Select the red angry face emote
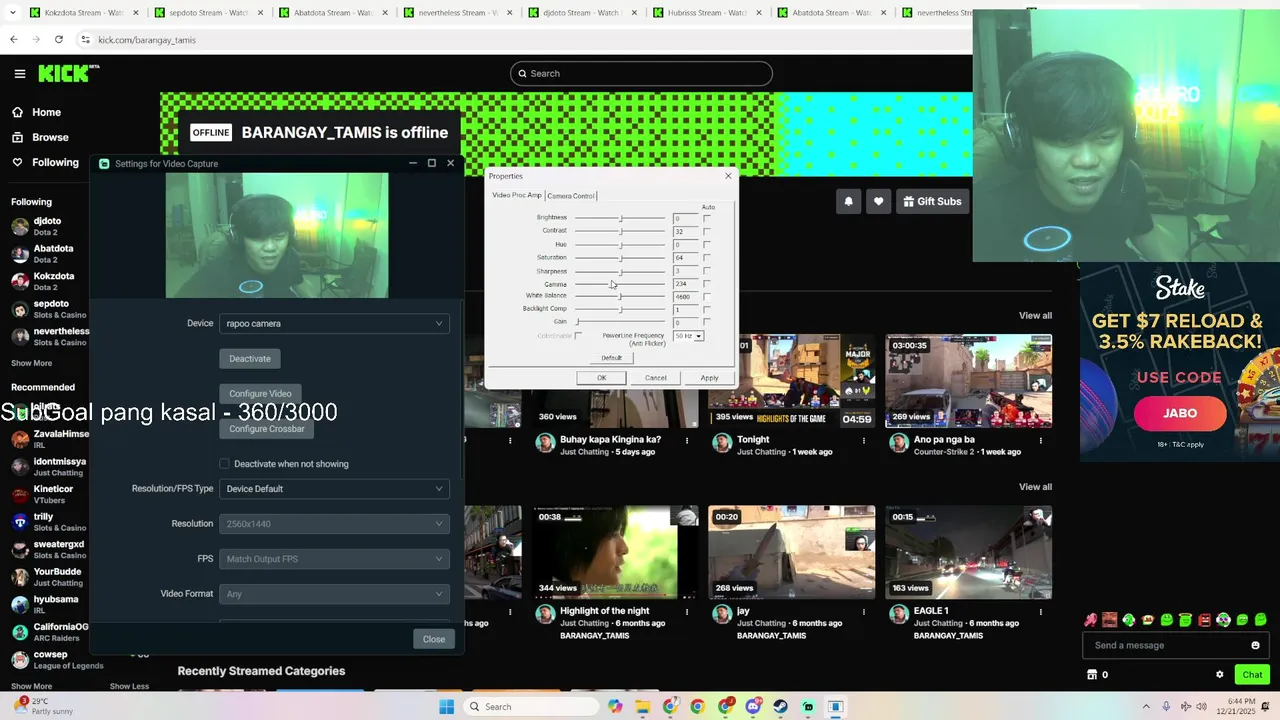Image resolution: width=1280 pixels, height=720 pixels. pyautogui.click(x=1204, y=620)
